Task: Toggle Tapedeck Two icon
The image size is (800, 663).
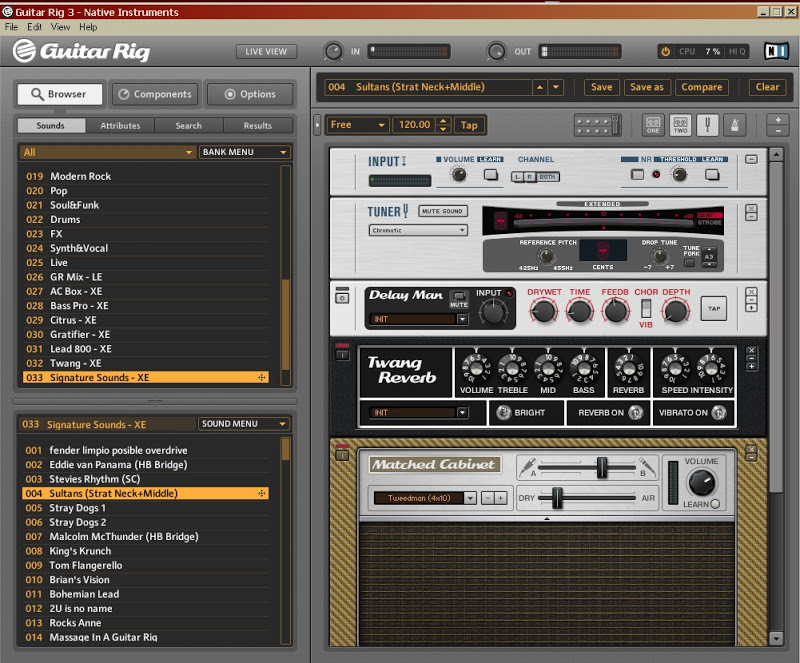Action: pos(680,125)
